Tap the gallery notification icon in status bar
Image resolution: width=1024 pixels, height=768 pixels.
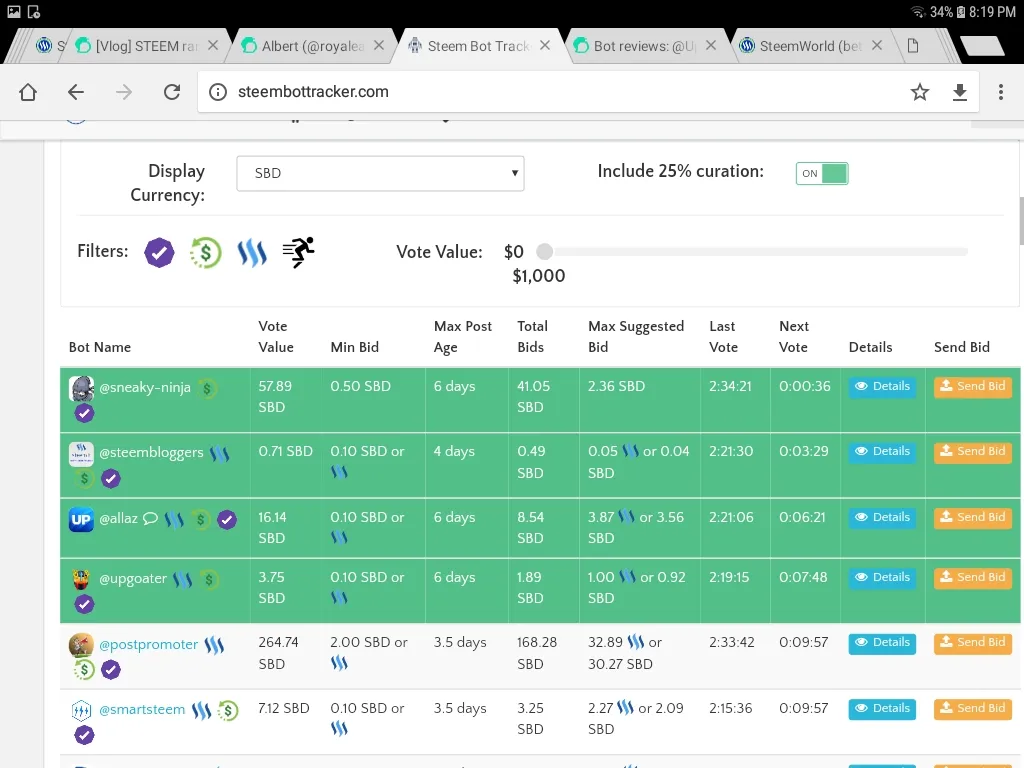pyautogui.click(x=14, y=12)
